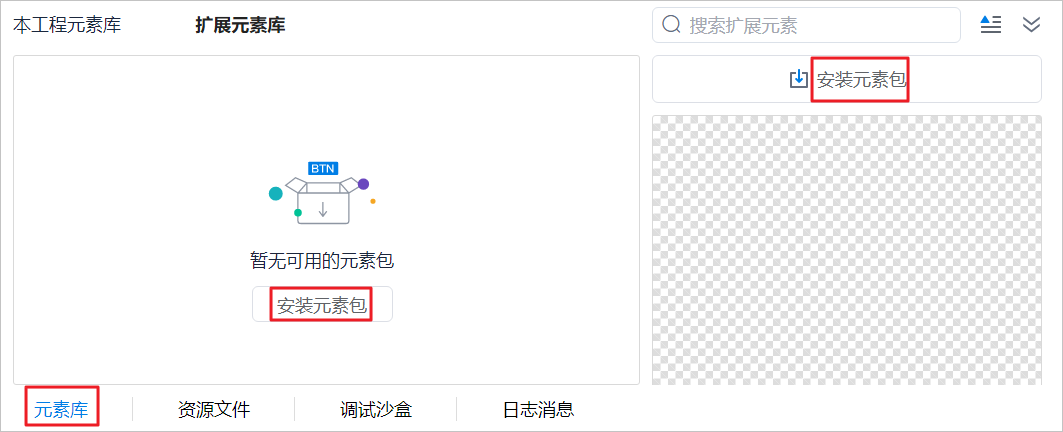Click the down arrow inside the box
The width and height of the screenshot is (1063, 432).
[323, 209]
